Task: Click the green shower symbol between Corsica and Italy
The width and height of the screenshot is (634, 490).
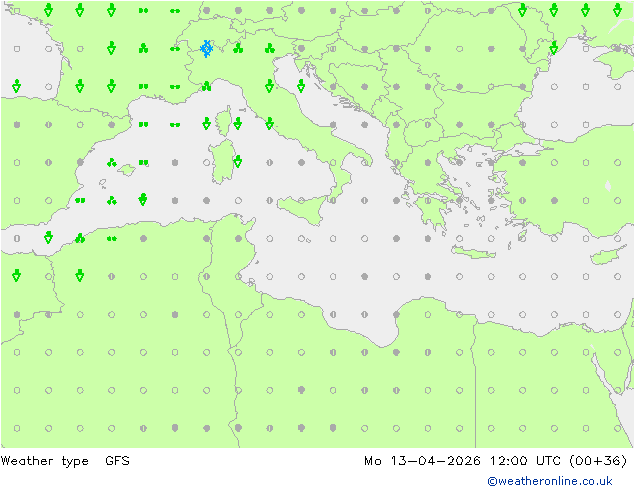Action: point(238,123)
